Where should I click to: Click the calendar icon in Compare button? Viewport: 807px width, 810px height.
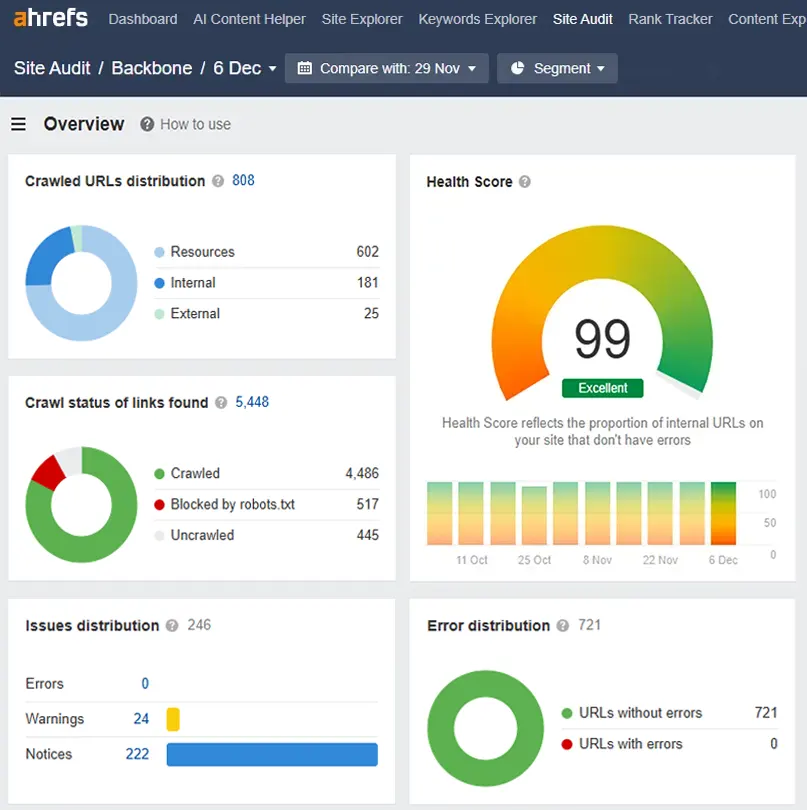(305, 68)
